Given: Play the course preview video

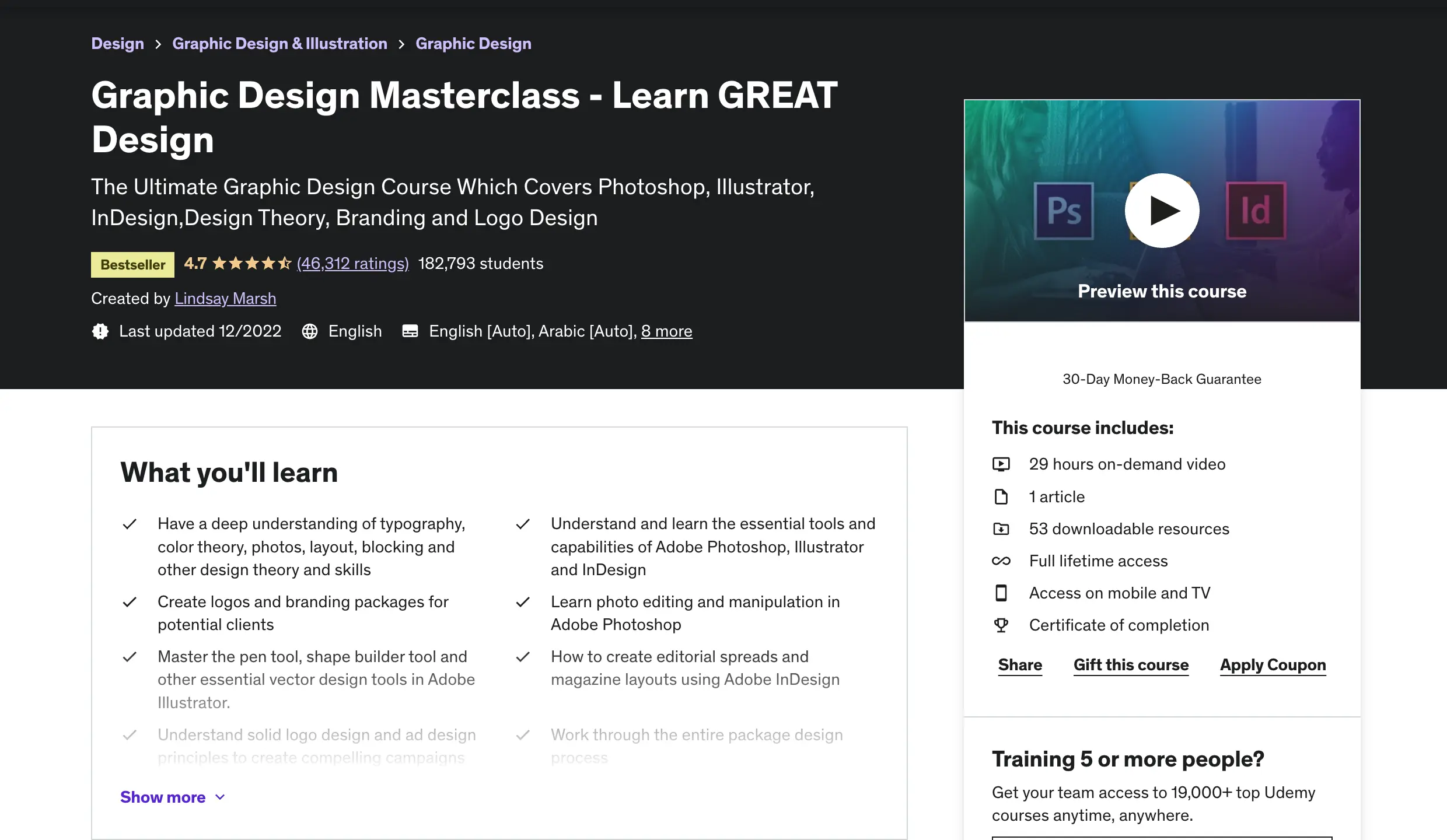Looking at the screenshot, I should click(x=1162, y=211).
